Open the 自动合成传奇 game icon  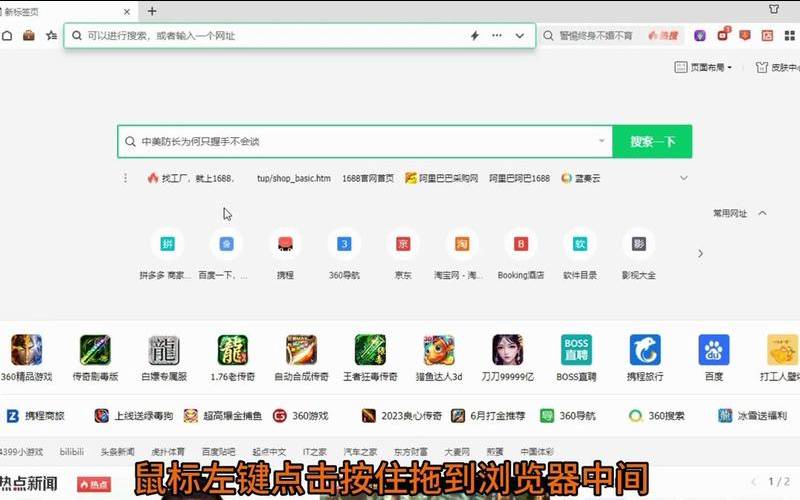tap(302, 350)
